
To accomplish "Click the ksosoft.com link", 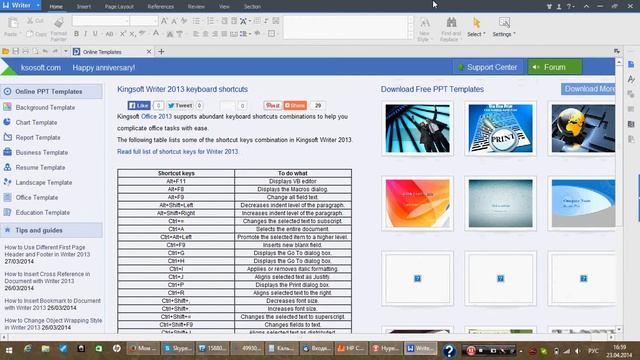I will coord(40,68).
